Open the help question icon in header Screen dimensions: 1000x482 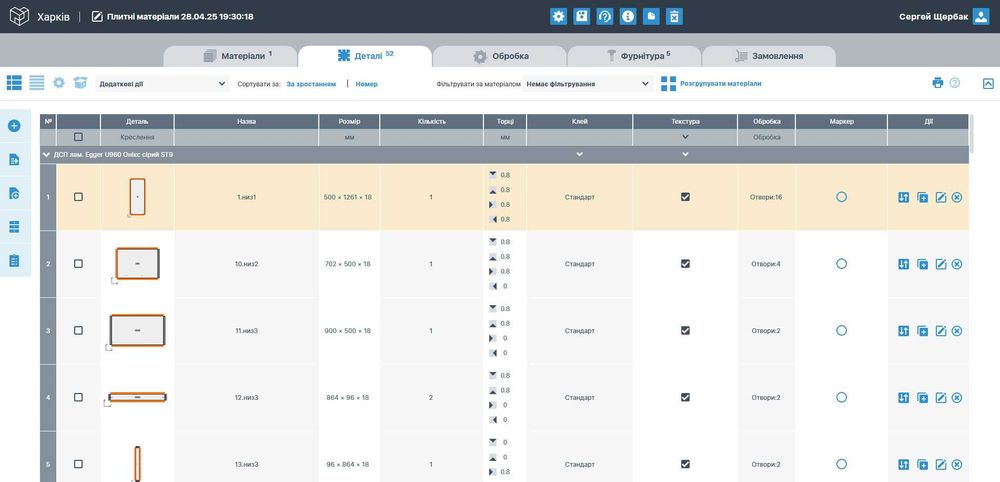[x=605, y=17]
